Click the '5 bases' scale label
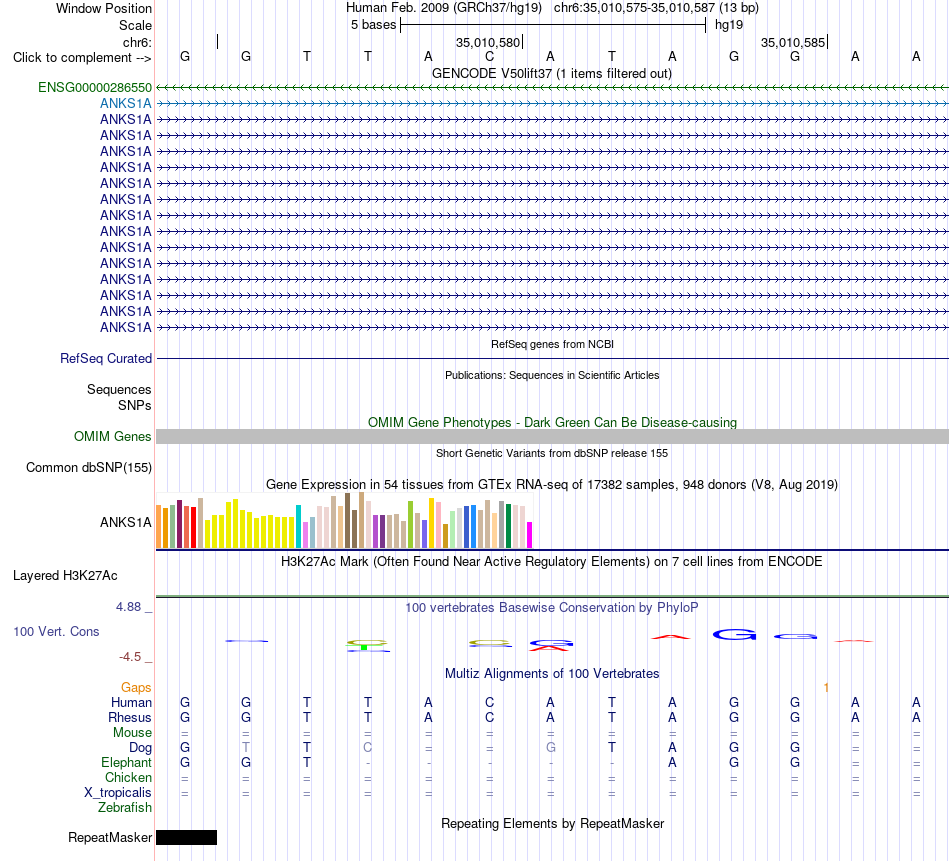Screen dimensions: 950x861 (x=373, y=25)
